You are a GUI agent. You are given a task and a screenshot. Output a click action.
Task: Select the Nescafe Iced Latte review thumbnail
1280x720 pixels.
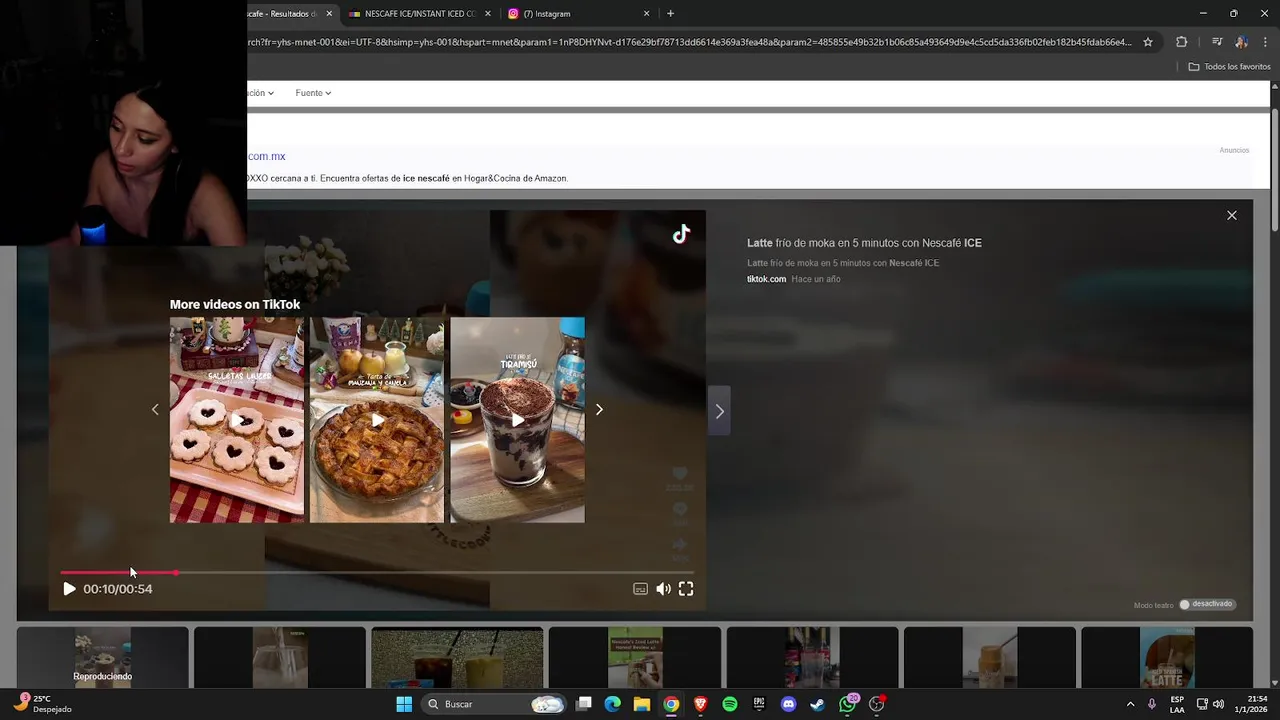click(x=635, y=658)
